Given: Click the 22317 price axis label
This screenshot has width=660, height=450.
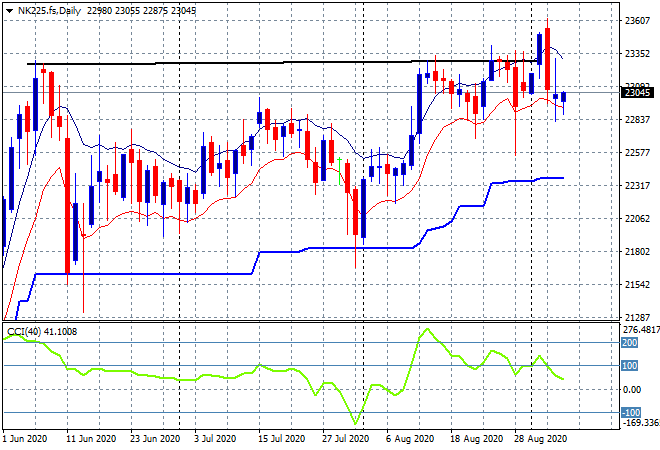Looking at the screenshot, I should click(638, 186).
